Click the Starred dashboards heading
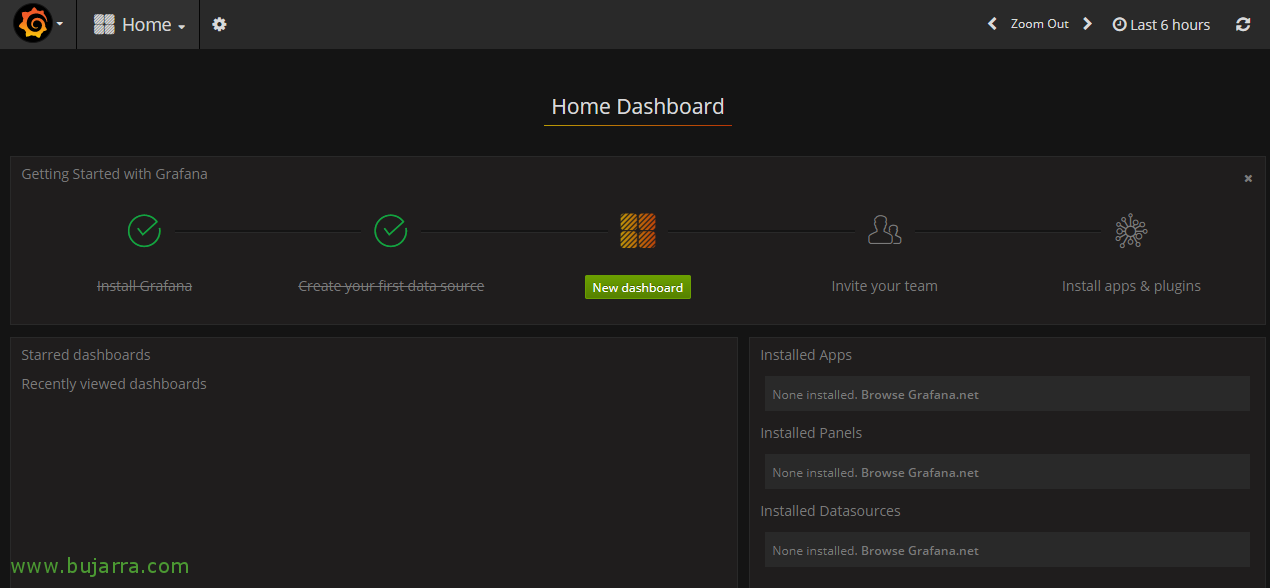Viewport: 1270px width, 588px height. (x=86, y=355)
